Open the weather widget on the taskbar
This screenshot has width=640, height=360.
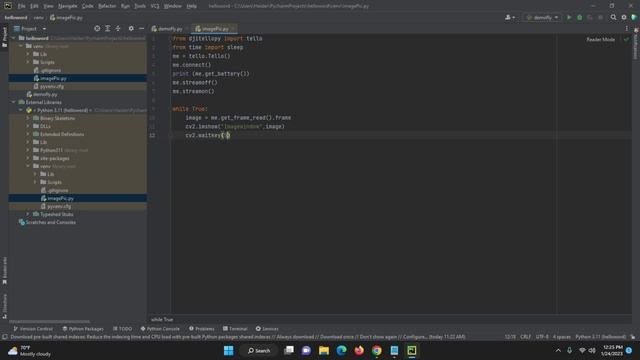(x=29, y=351)
